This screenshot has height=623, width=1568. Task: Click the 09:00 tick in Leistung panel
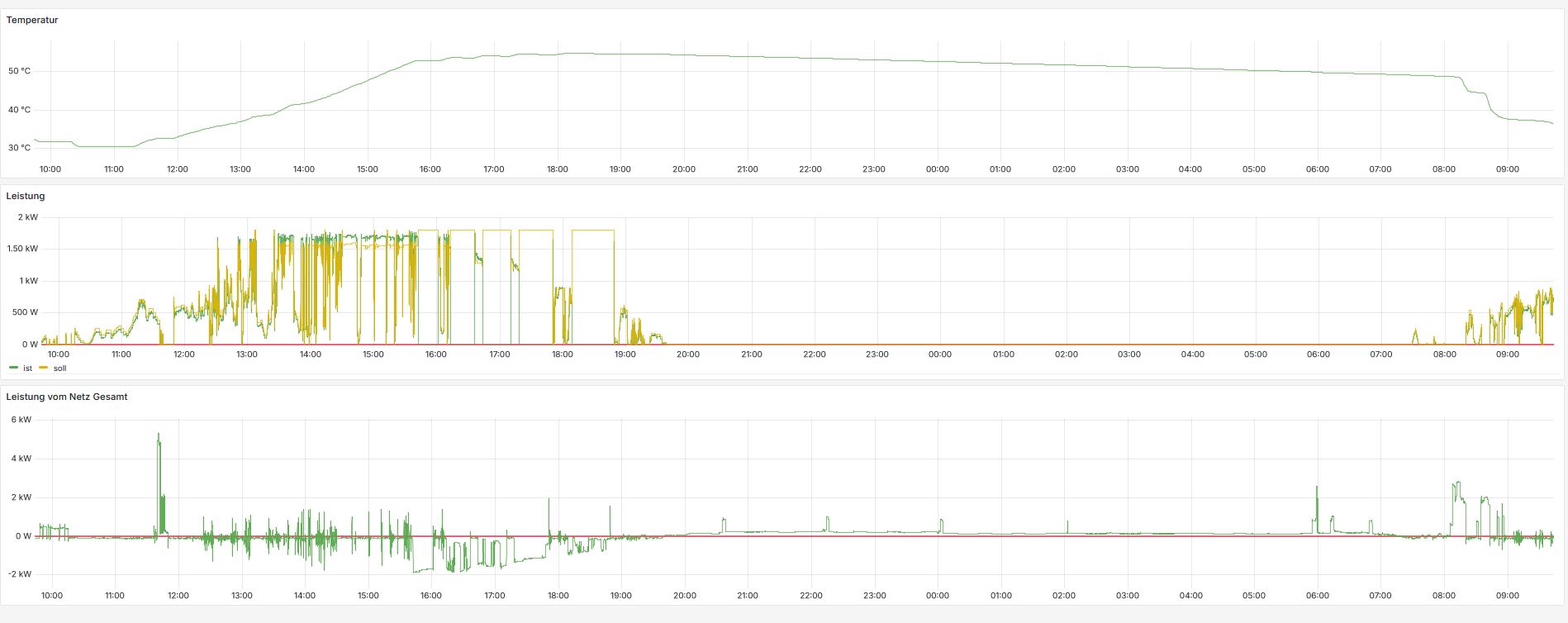[1508, 354]
